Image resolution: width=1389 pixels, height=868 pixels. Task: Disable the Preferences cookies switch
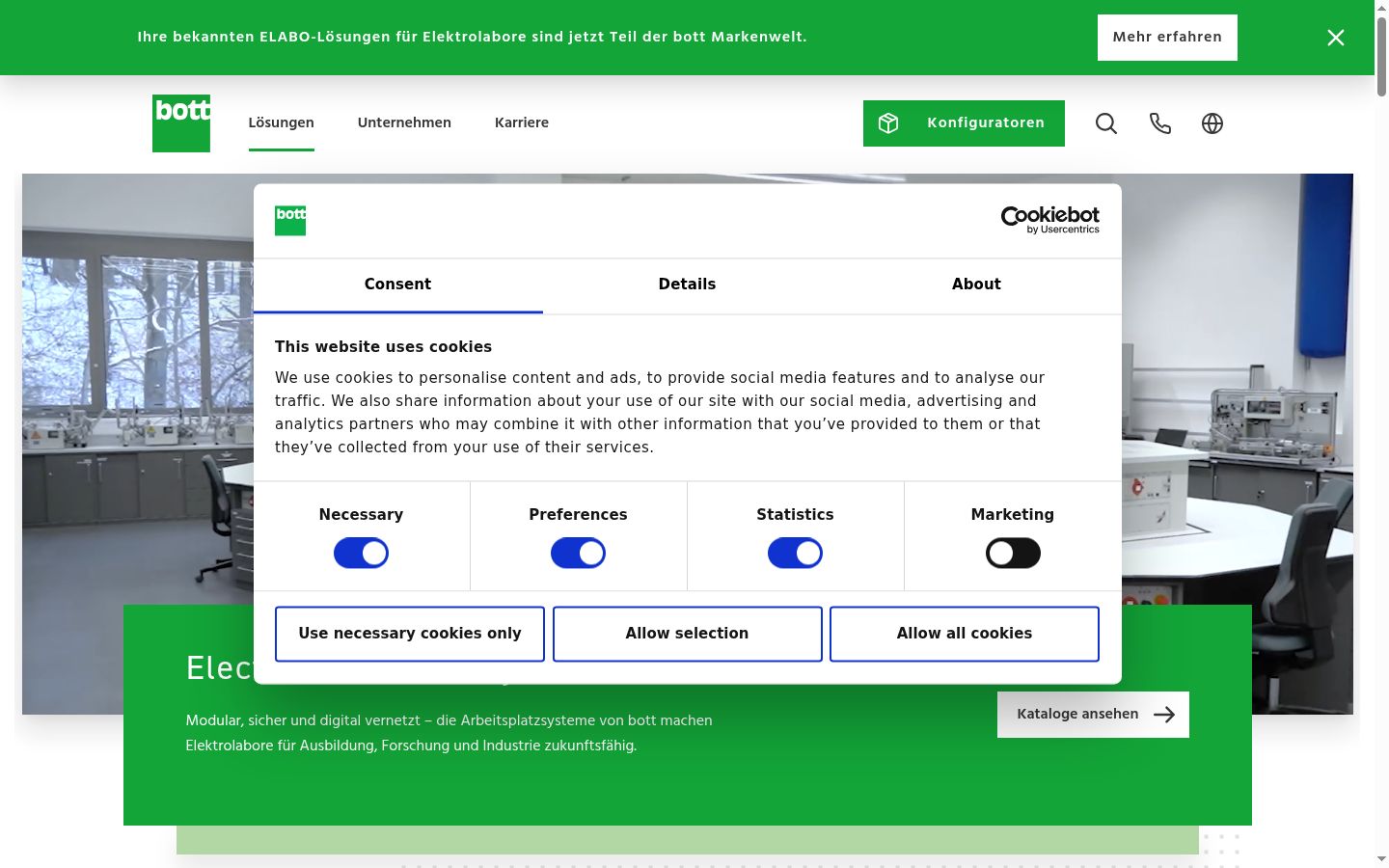(578, 554)
